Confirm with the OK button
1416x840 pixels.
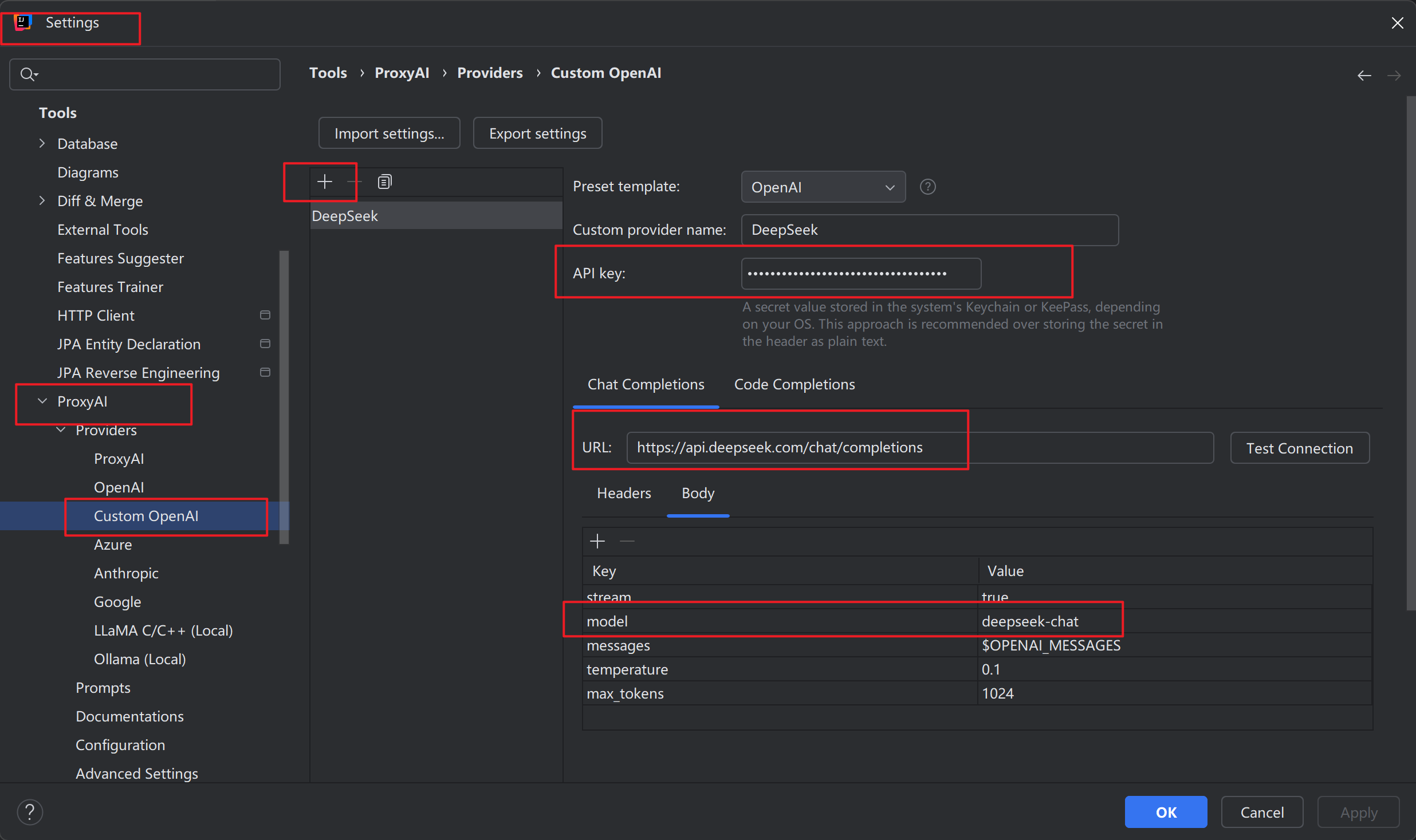pyautogui.click(x=1166, y=813)
